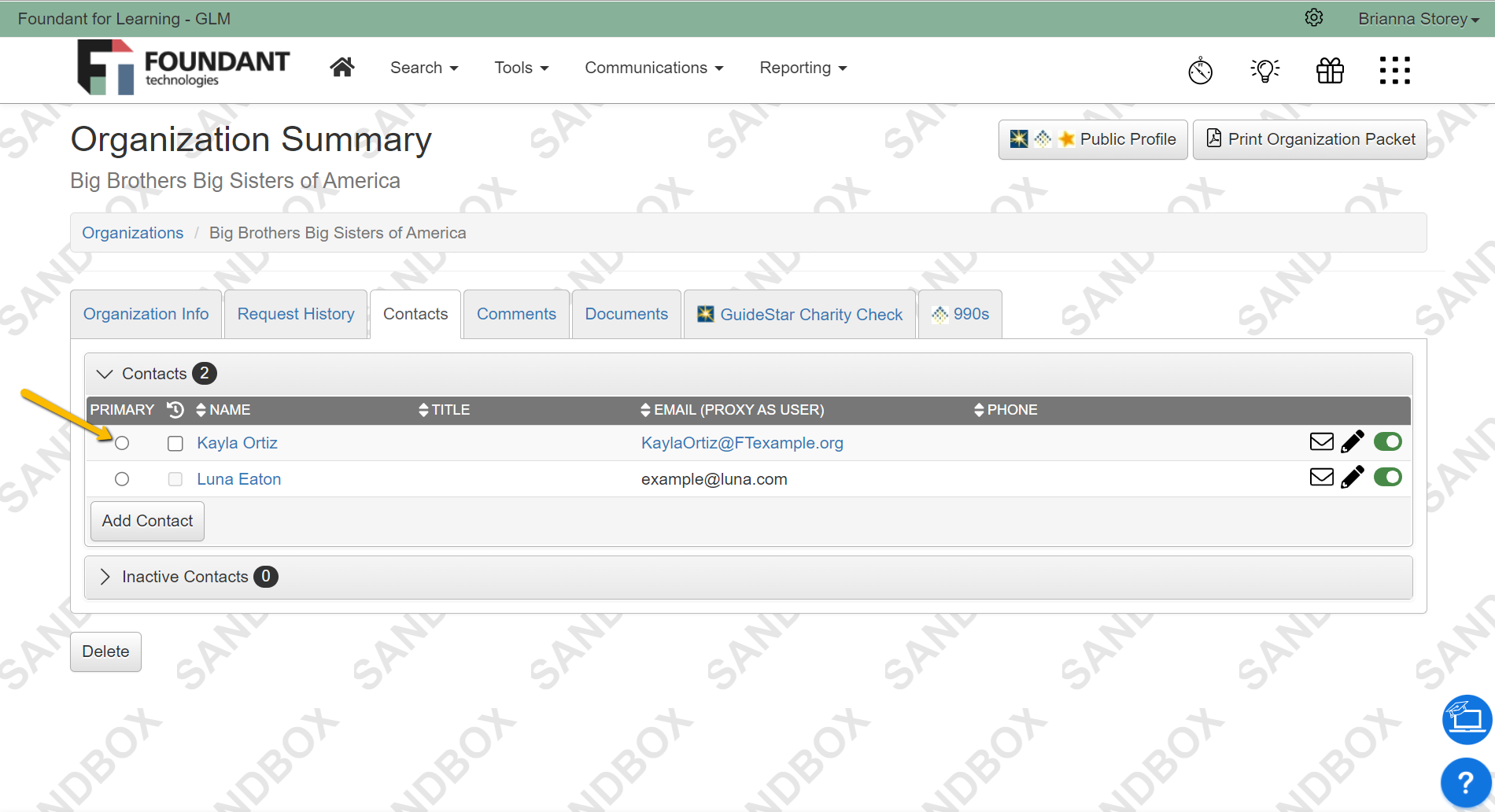This screenshot has width=1495, height=812.
Task: Edit Luna Eaton using the pencil icon
Action: coord(1353,477)
